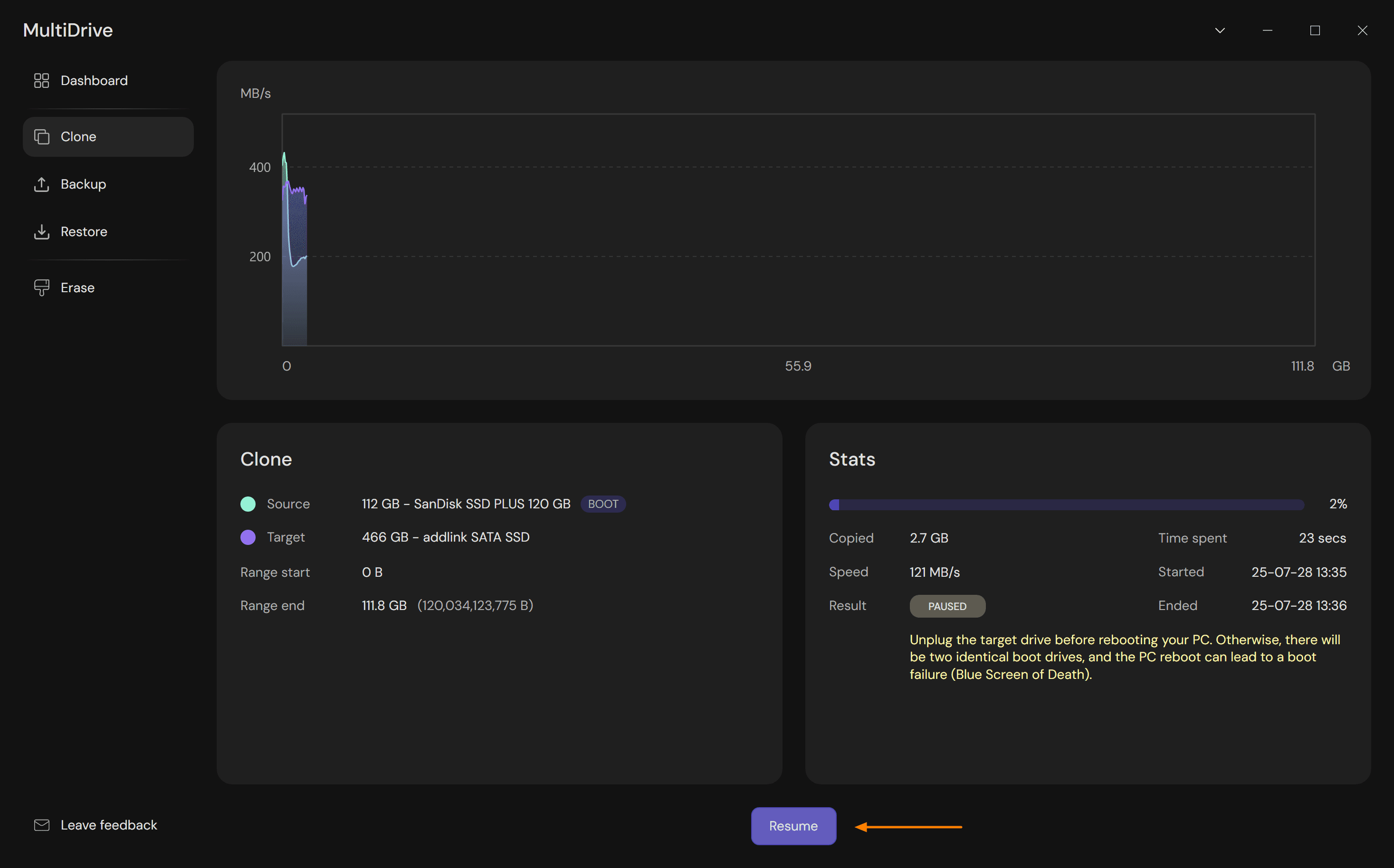Image resolution: width=1394 pixels, height=868 pixels.
Task: Click the PAUSED status badge
Action: pyautogui.click(x=947, y=606)
